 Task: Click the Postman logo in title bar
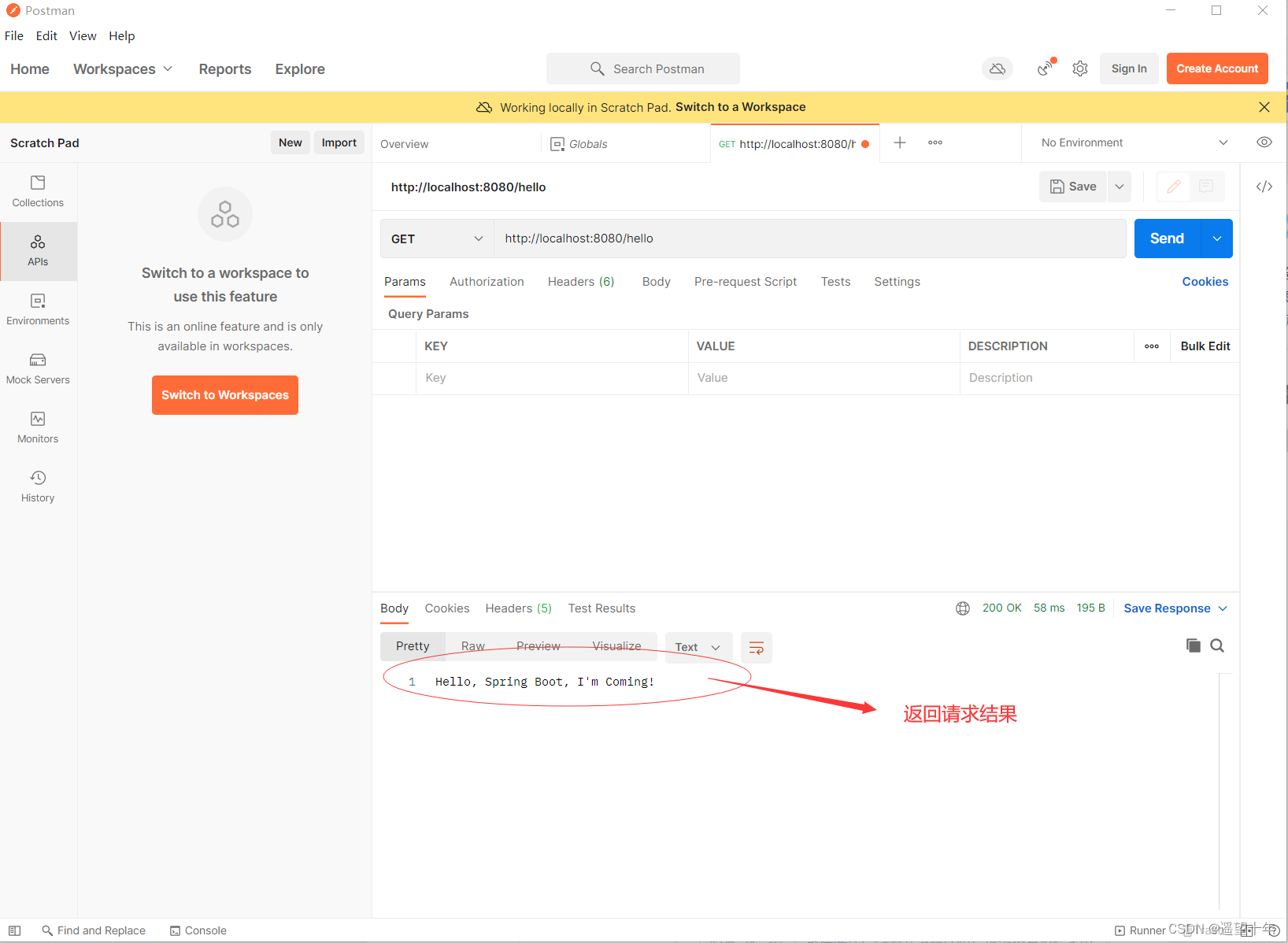[13, 10]
